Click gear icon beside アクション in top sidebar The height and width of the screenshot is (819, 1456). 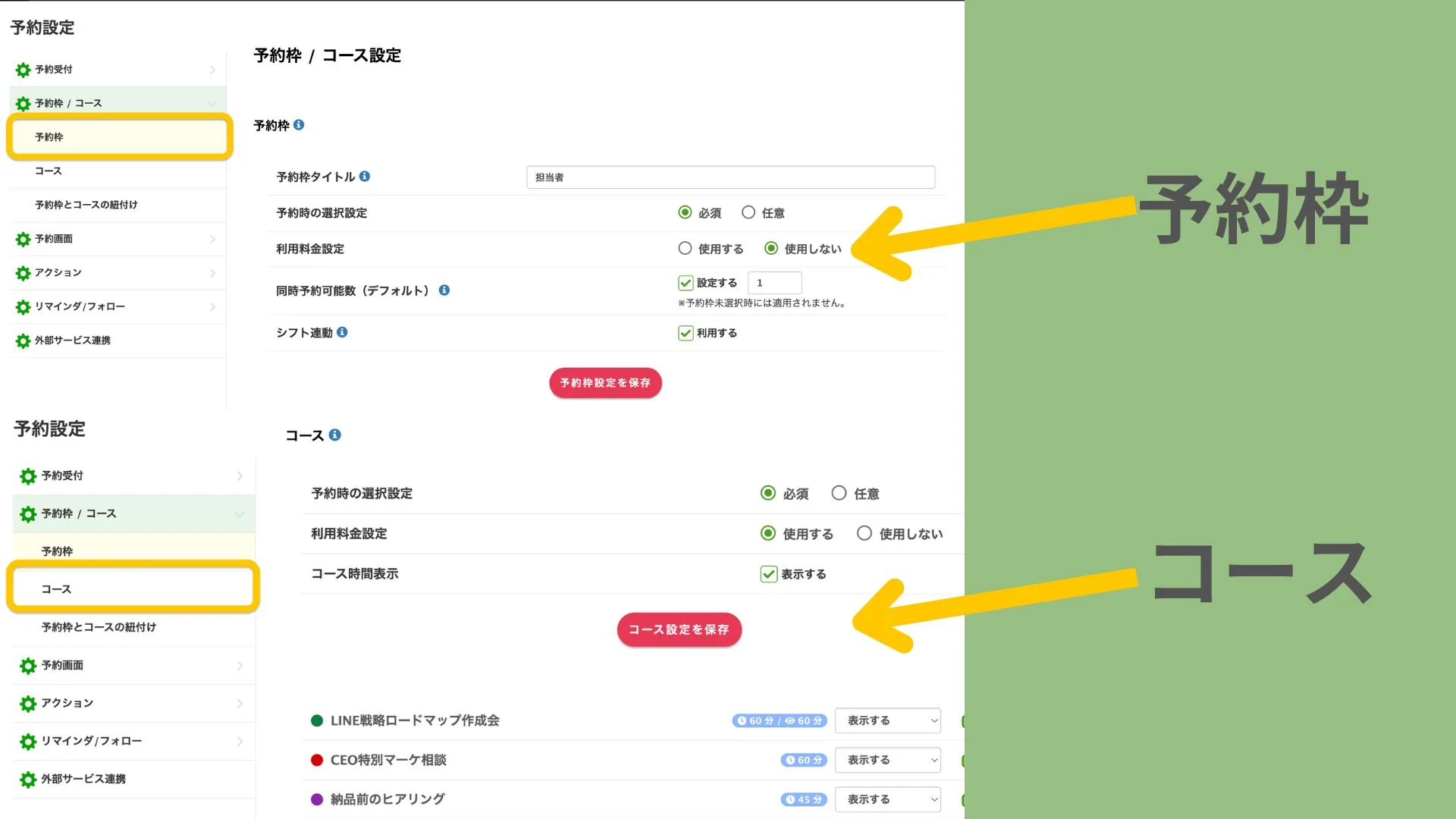(23, 273)
